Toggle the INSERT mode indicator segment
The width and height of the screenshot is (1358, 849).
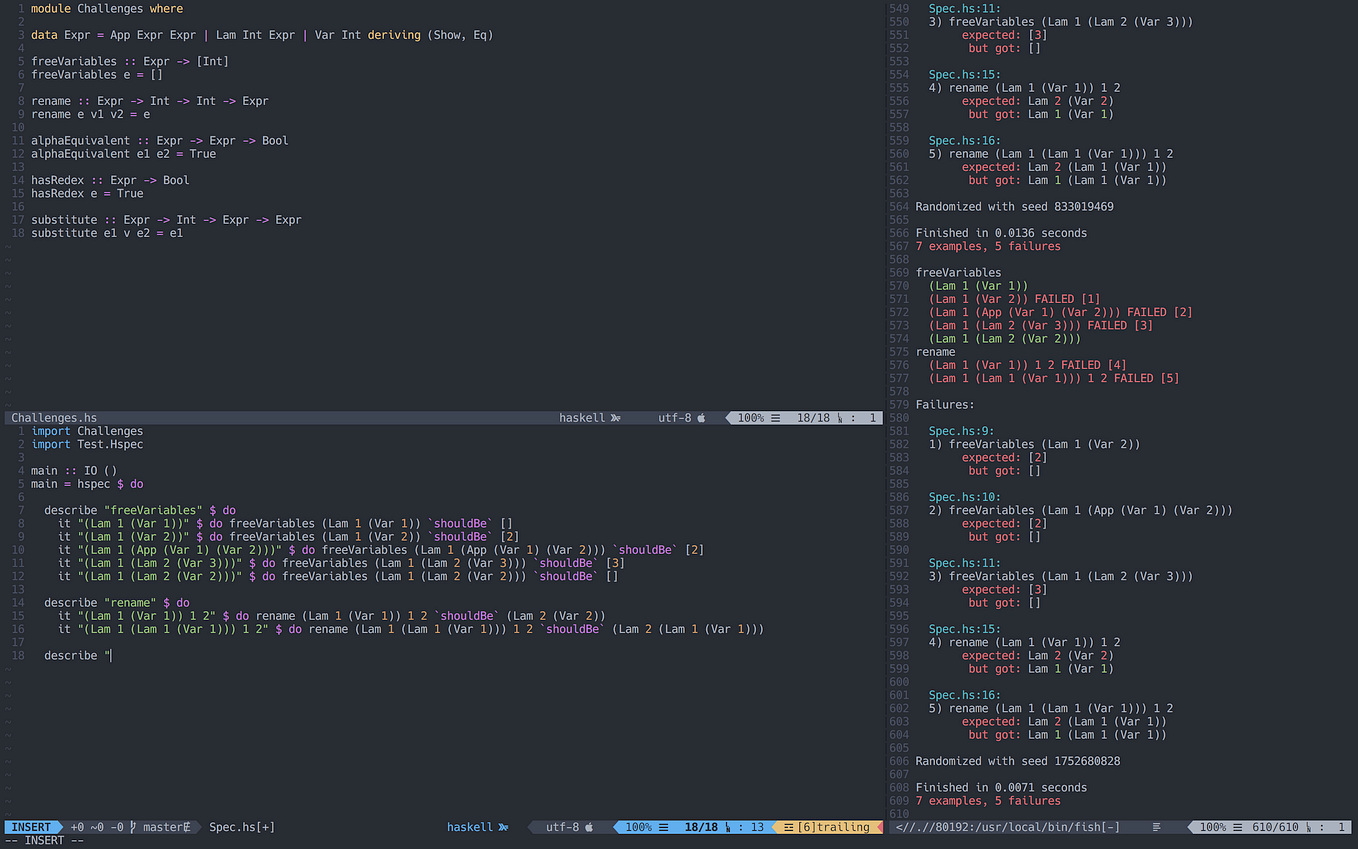click(x=30, y=827)
